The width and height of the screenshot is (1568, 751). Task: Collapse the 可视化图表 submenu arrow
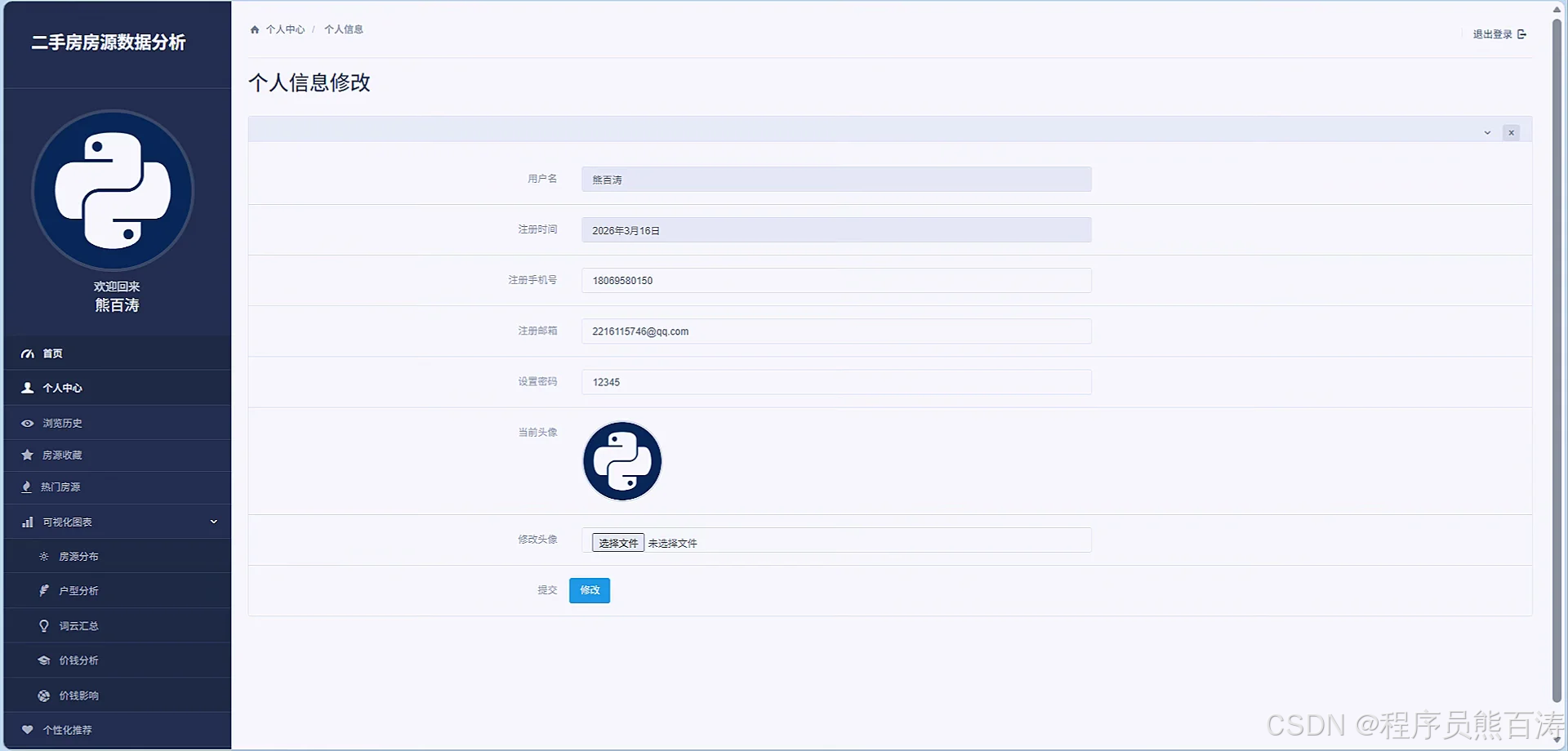click(x=214, y=522)
